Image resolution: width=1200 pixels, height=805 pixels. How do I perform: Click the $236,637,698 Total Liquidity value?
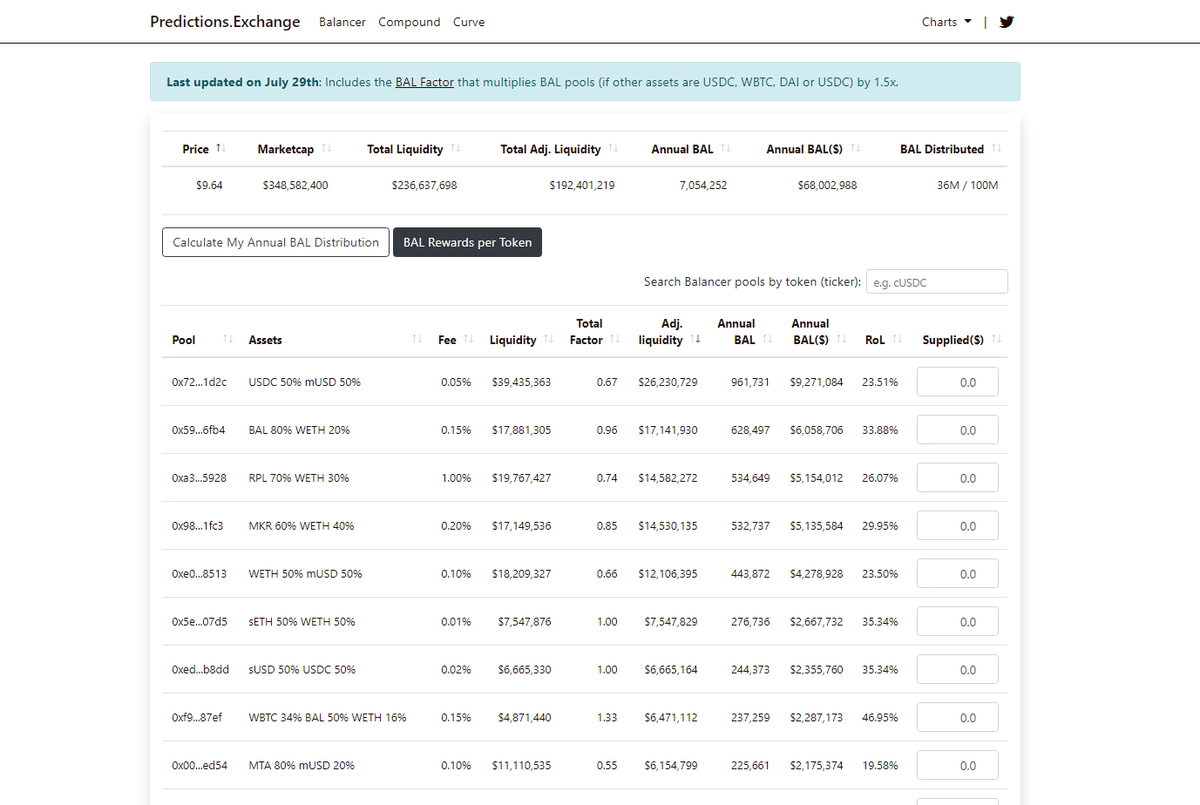point(425,186)
